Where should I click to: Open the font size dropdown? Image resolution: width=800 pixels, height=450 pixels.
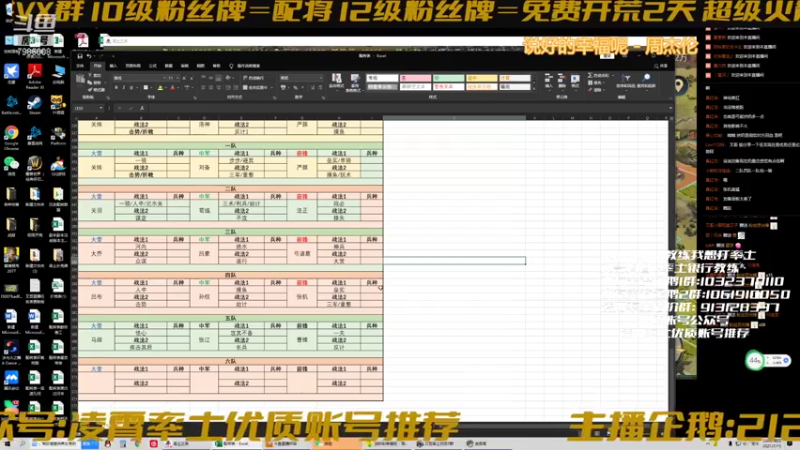point(177,78)
